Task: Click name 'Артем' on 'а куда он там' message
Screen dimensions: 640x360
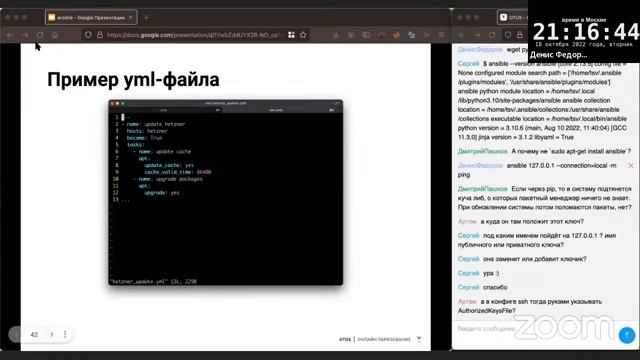Action: click(467, 222)
